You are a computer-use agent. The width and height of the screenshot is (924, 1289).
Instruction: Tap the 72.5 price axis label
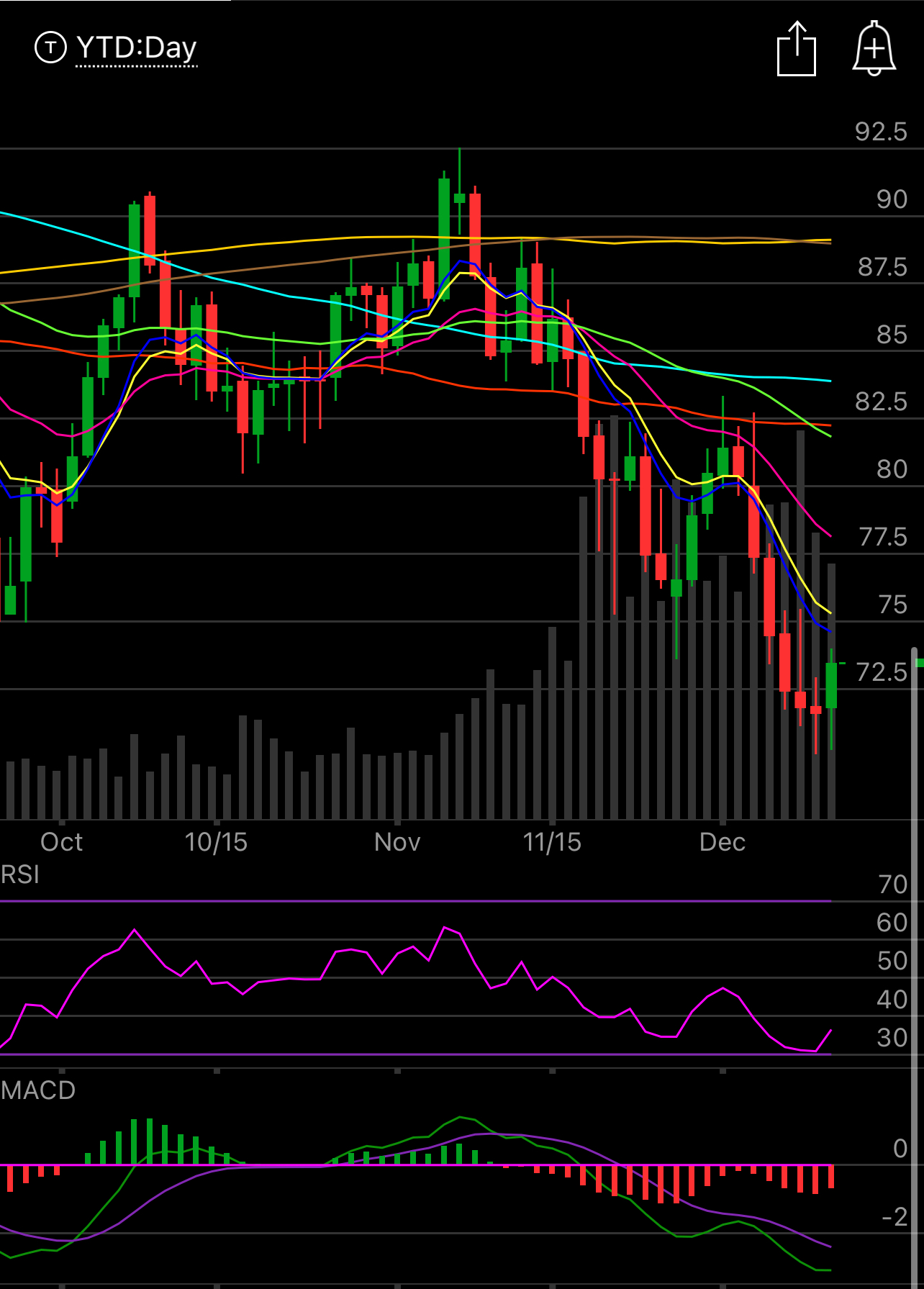882,672
